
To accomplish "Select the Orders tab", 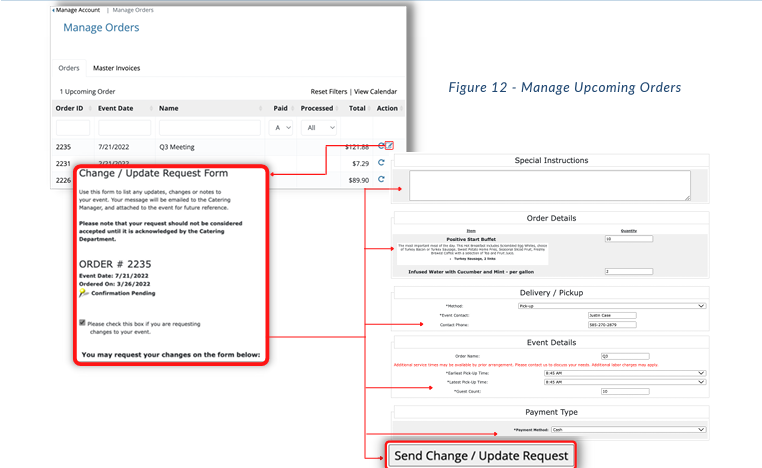I will click(x=69, y=68).
